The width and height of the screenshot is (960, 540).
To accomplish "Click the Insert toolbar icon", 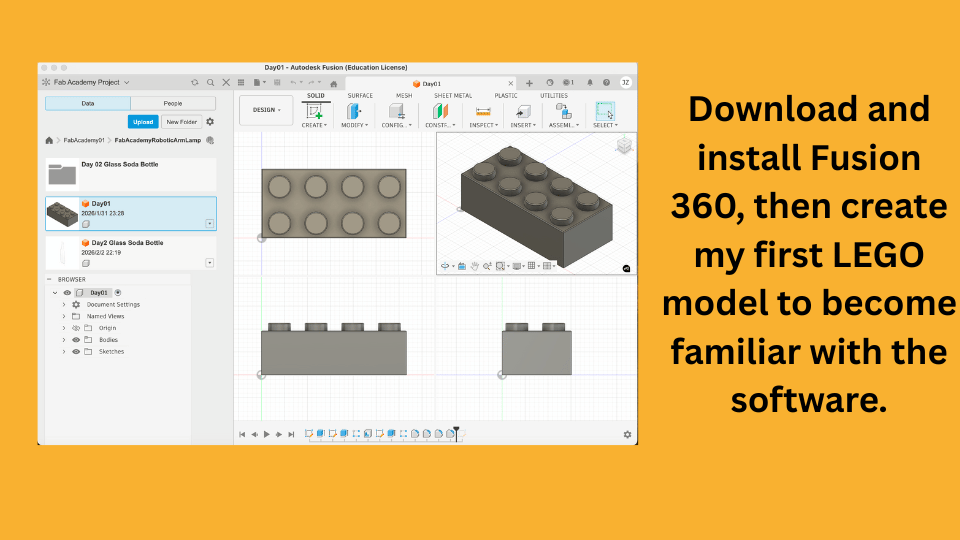I will [x=523, y=111].
